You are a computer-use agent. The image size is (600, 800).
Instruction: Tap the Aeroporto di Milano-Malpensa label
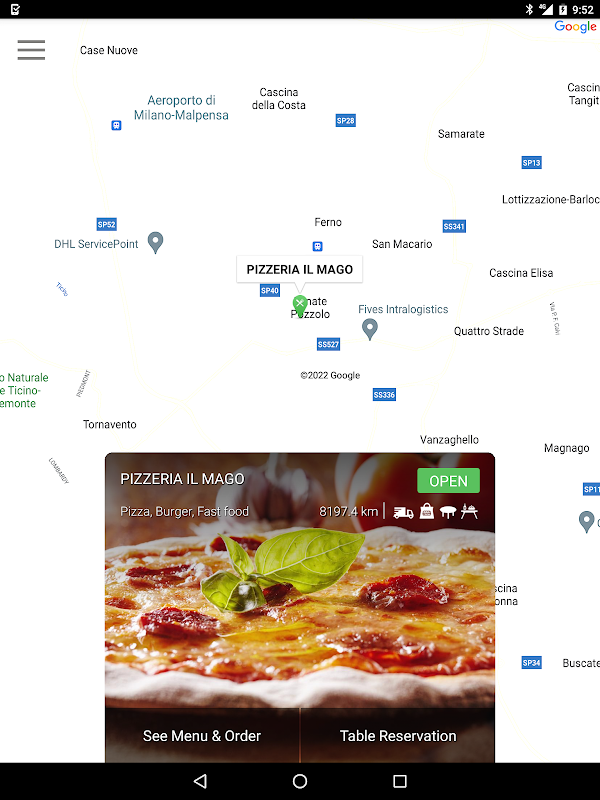(x=181, y=108)
